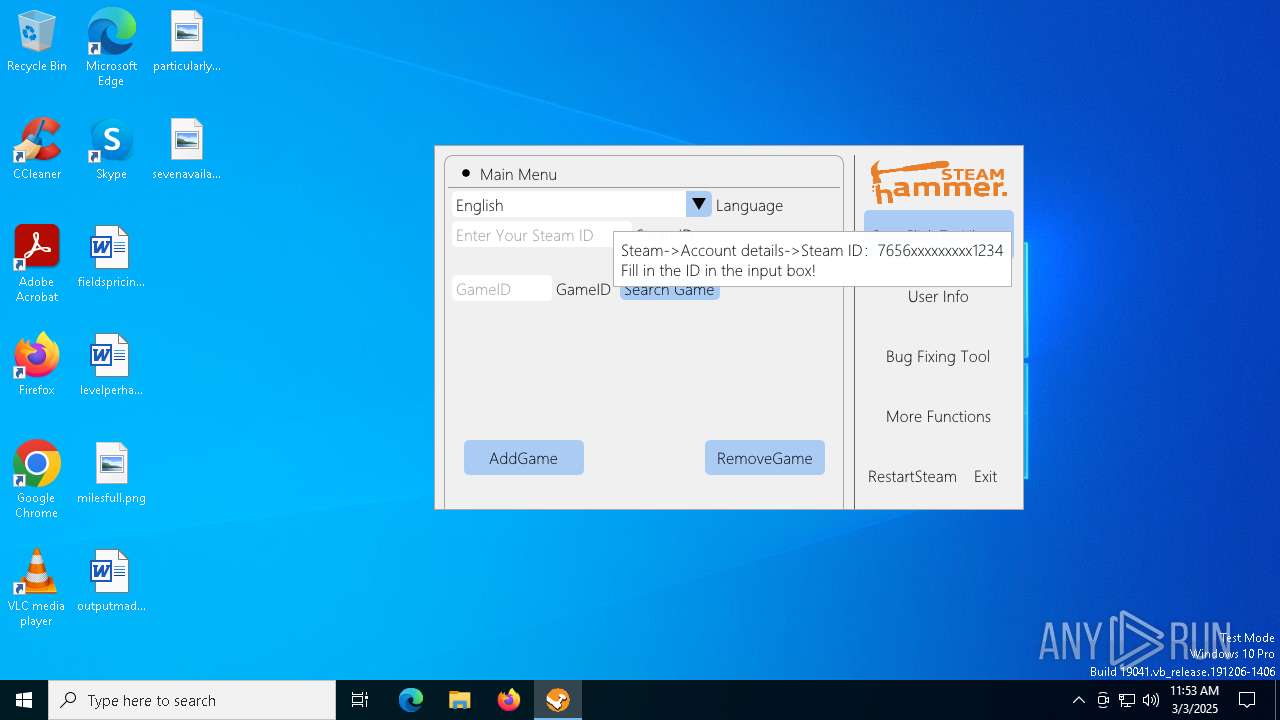This screenshot has width=1280, height=720.
Task: Open the notification center icon
Action: (1247, 700)
